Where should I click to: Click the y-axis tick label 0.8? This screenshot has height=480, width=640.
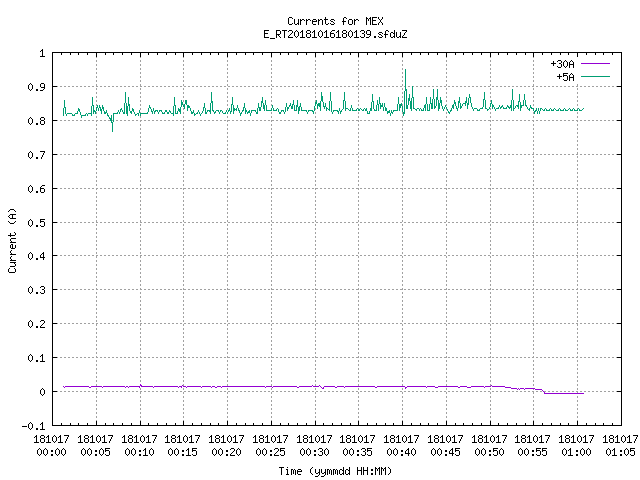[36, 121]
